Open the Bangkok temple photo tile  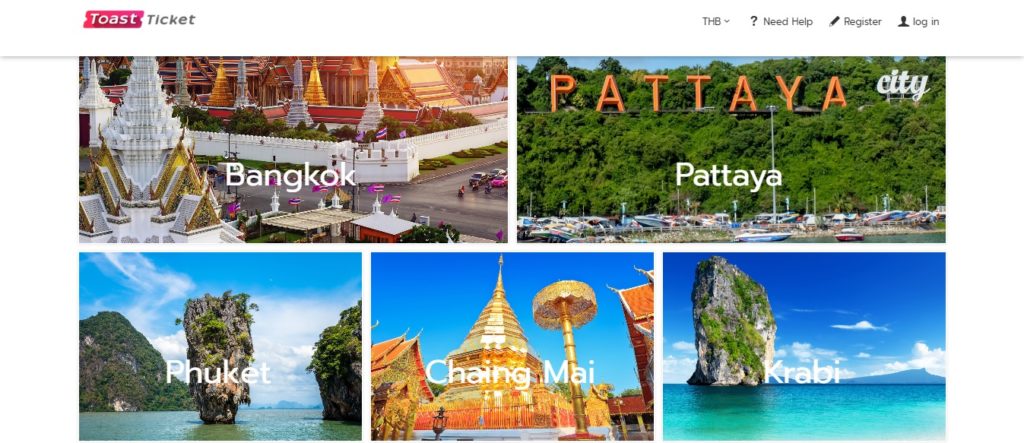(293, 150)
